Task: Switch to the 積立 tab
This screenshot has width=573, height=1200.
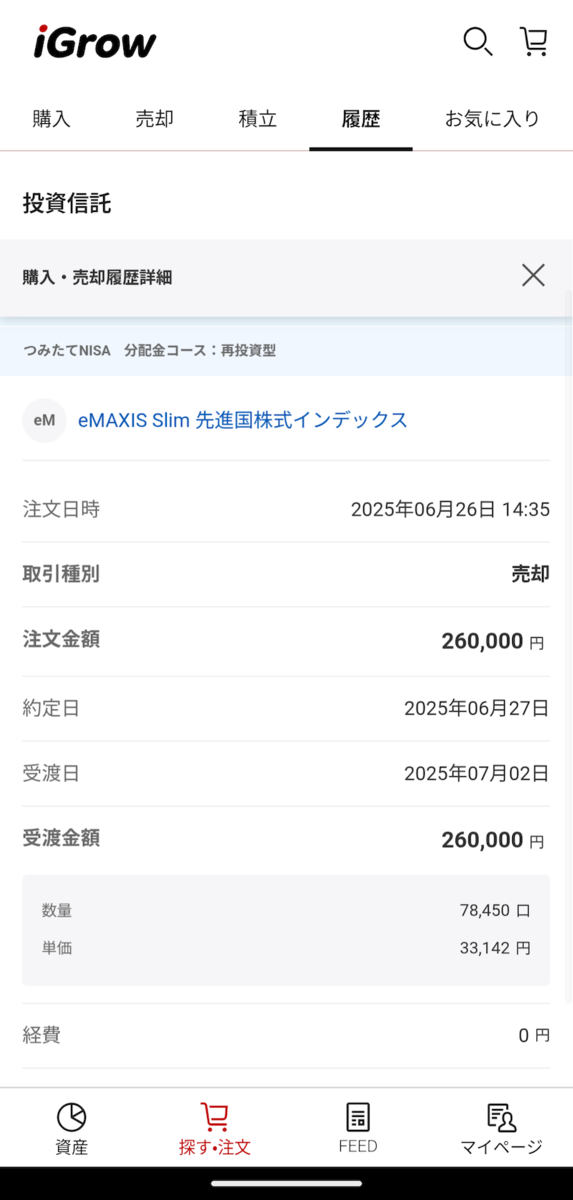Action: [x=258, y=119]
